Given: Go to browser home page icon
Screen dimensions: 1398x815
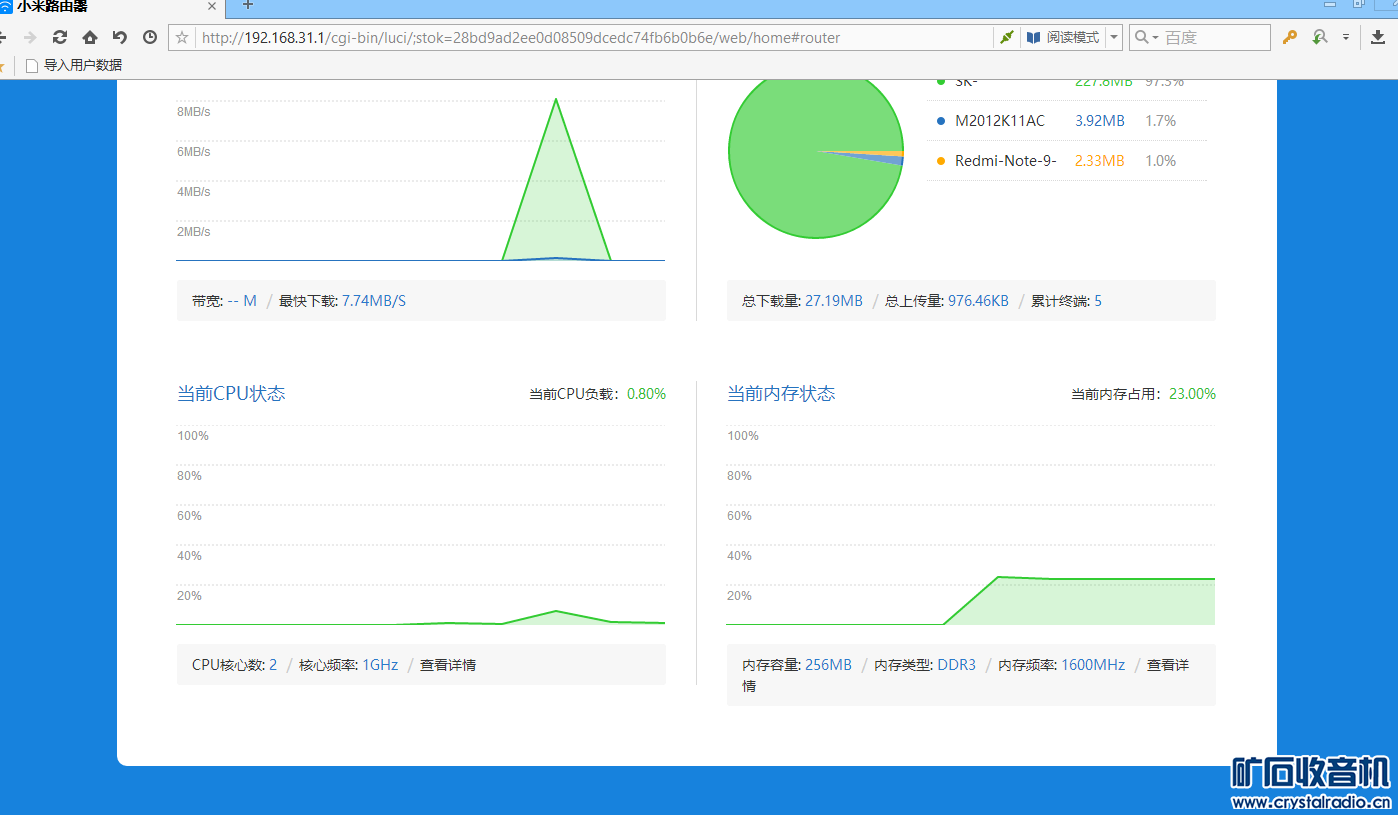Looking at the screenshot, I should click(90, 37).
